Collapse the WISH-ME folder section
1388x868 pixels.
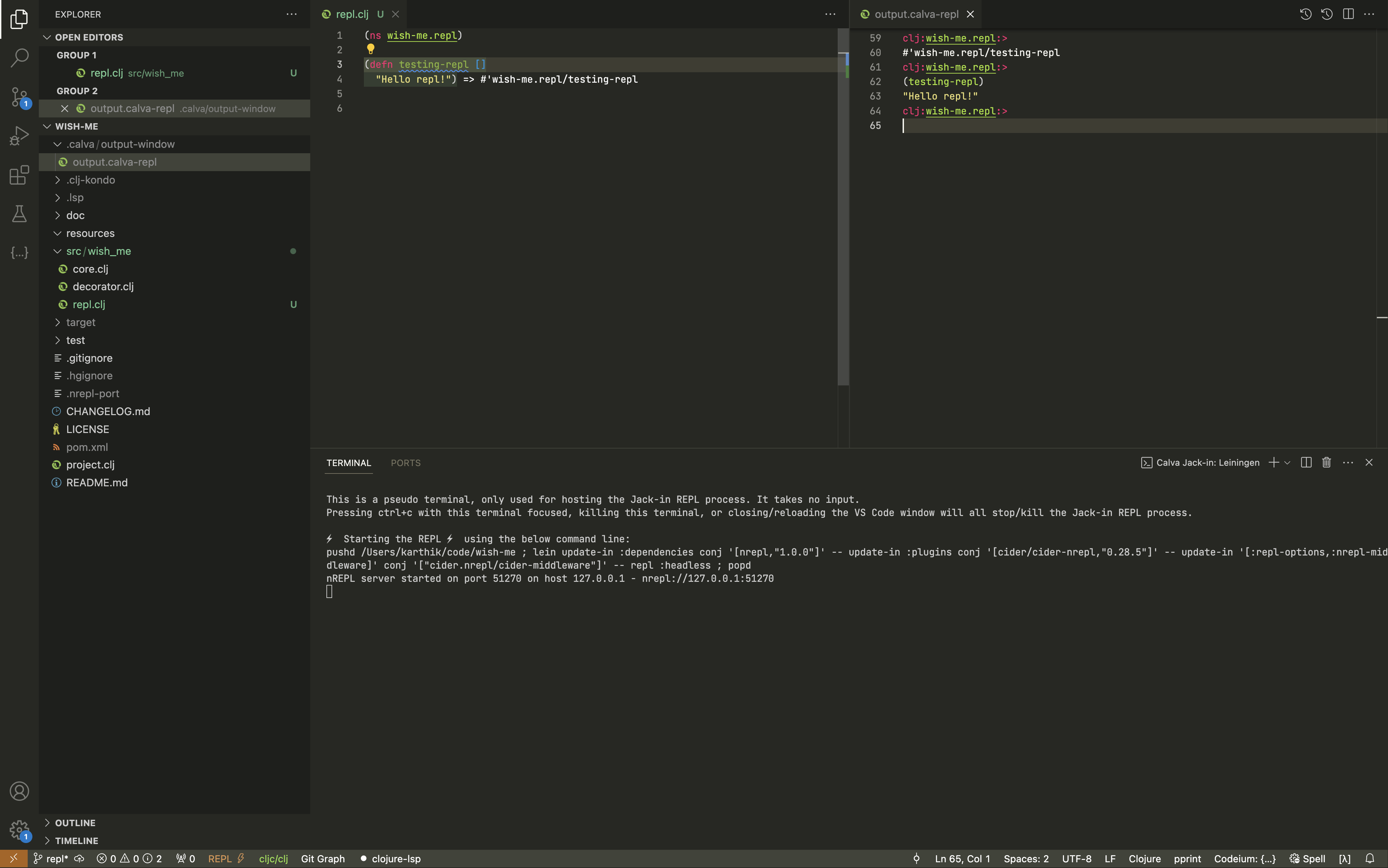(47, 126)
